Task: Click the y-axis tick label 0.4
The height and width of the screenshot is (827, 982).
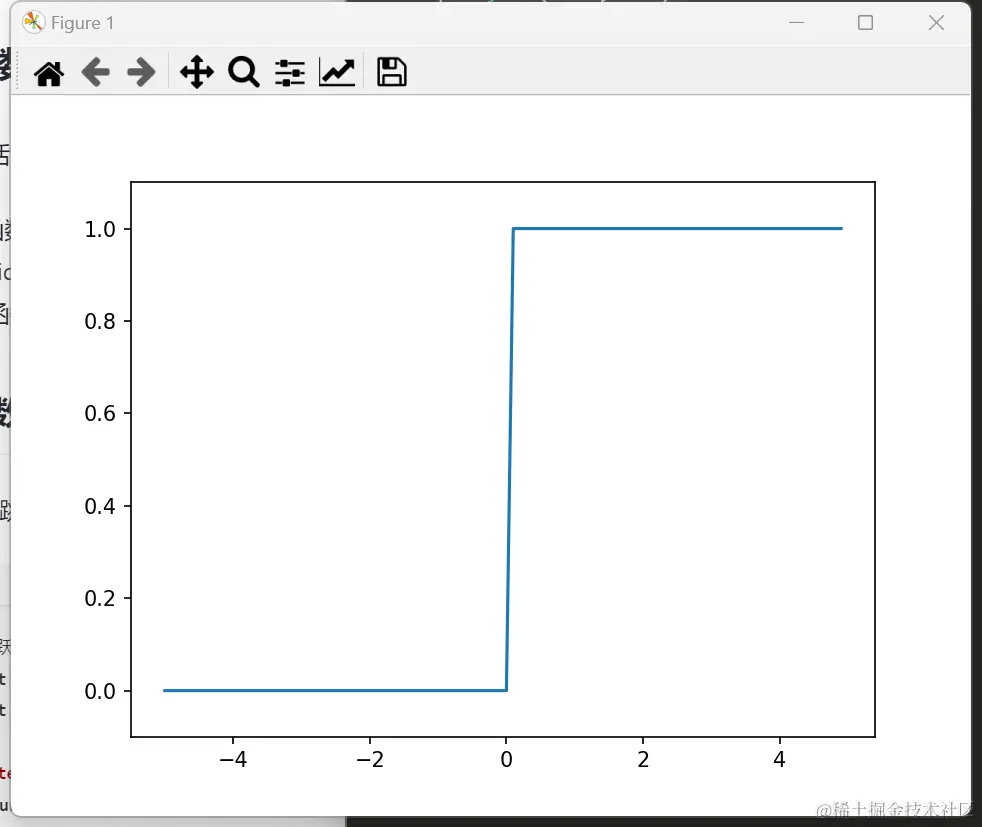Action: [x=100, y=506]
